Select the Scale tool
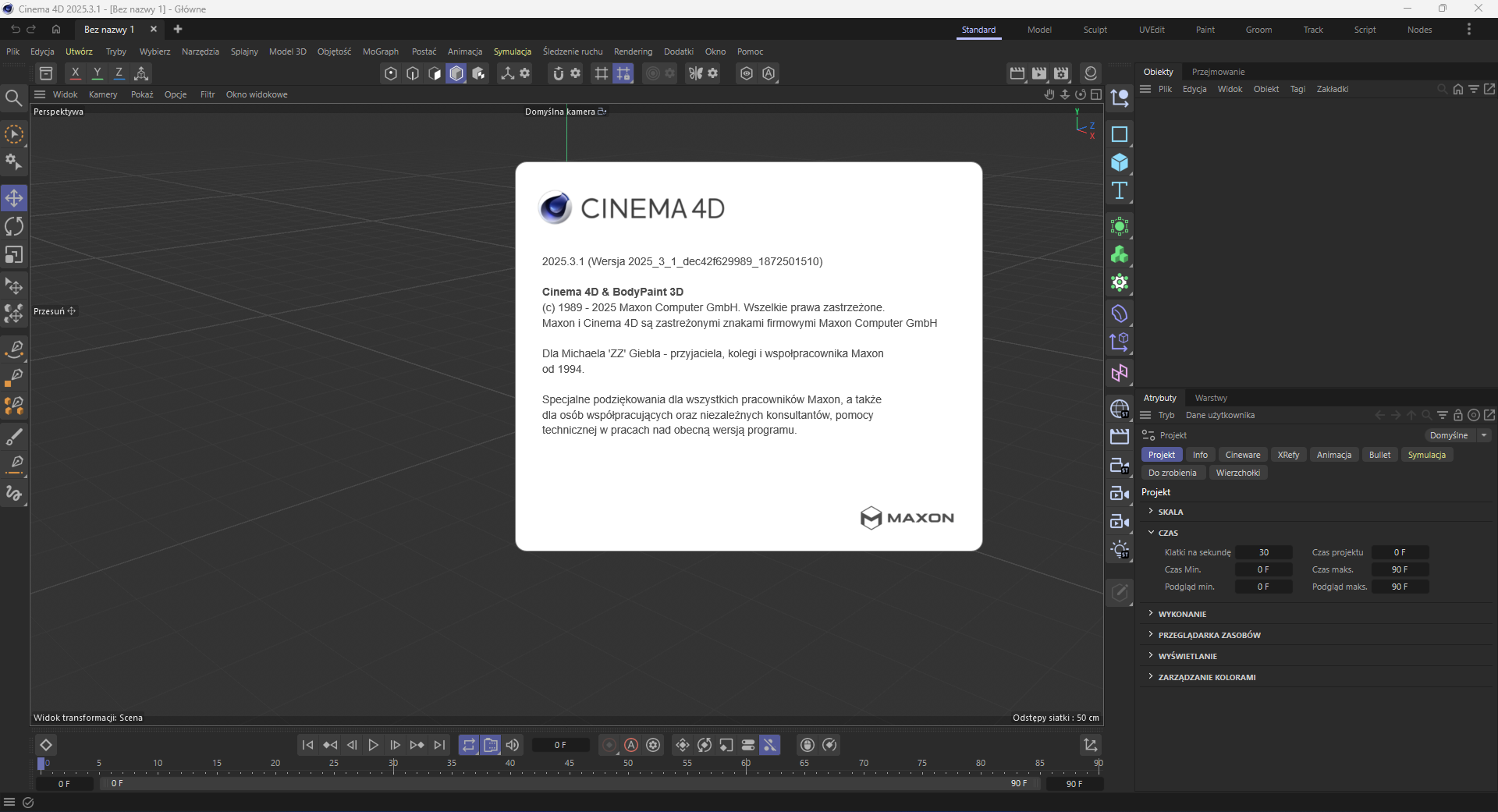The height and width of the screenshot is (812, 1498). coord(14,255)
